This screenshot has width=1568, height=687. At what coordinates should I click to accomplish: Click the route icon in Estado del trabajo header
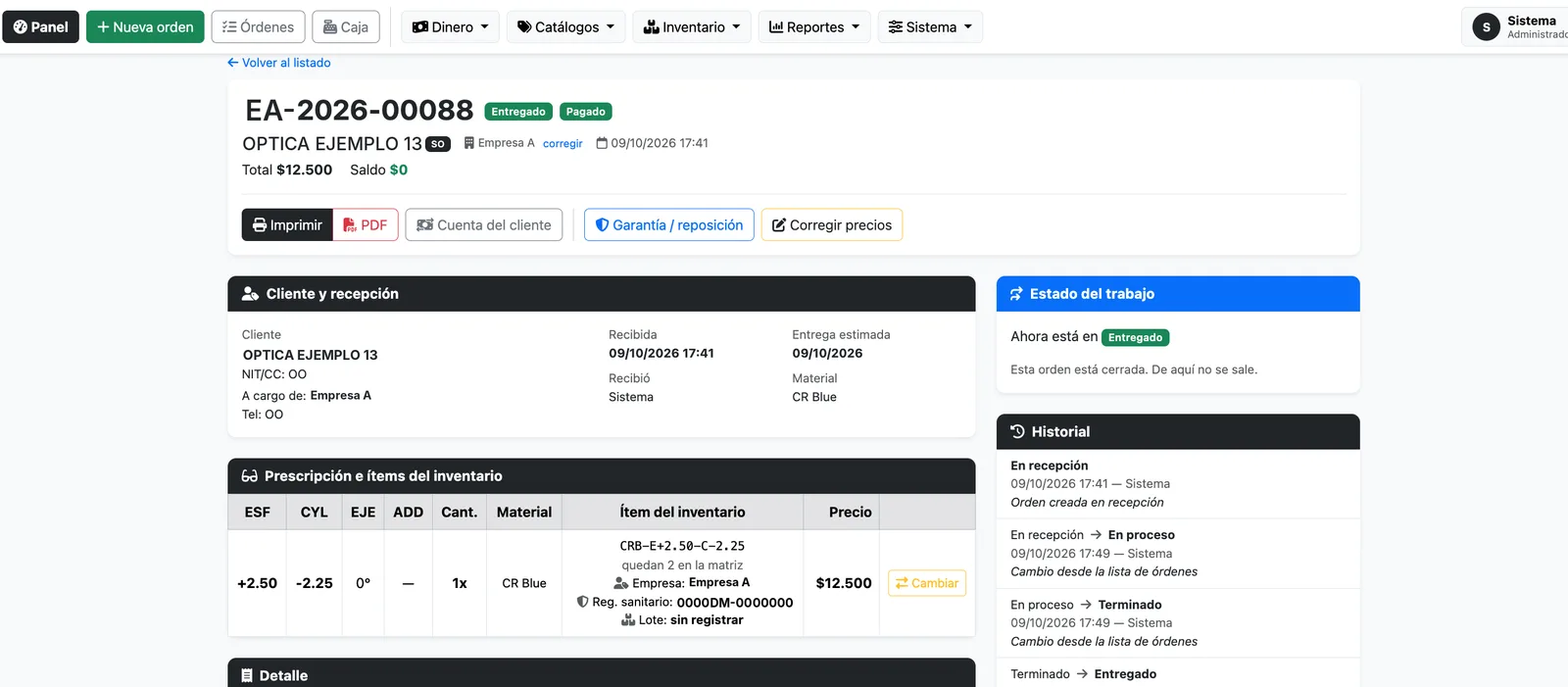(1017, 294)
